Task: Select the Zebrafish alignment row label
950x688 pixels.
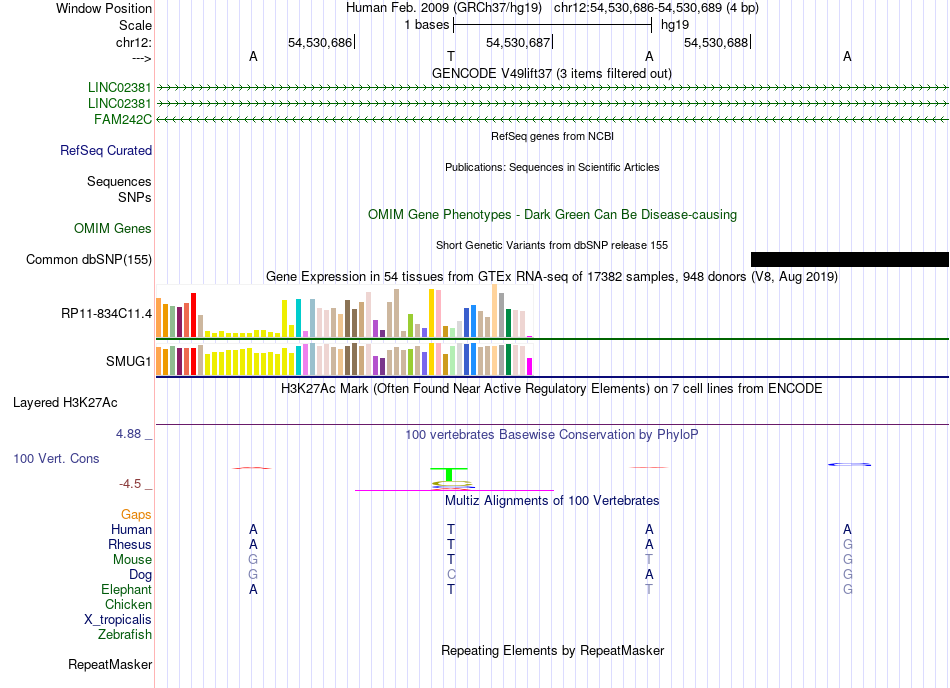Action: pyautogui.click(x=125, y=635)
